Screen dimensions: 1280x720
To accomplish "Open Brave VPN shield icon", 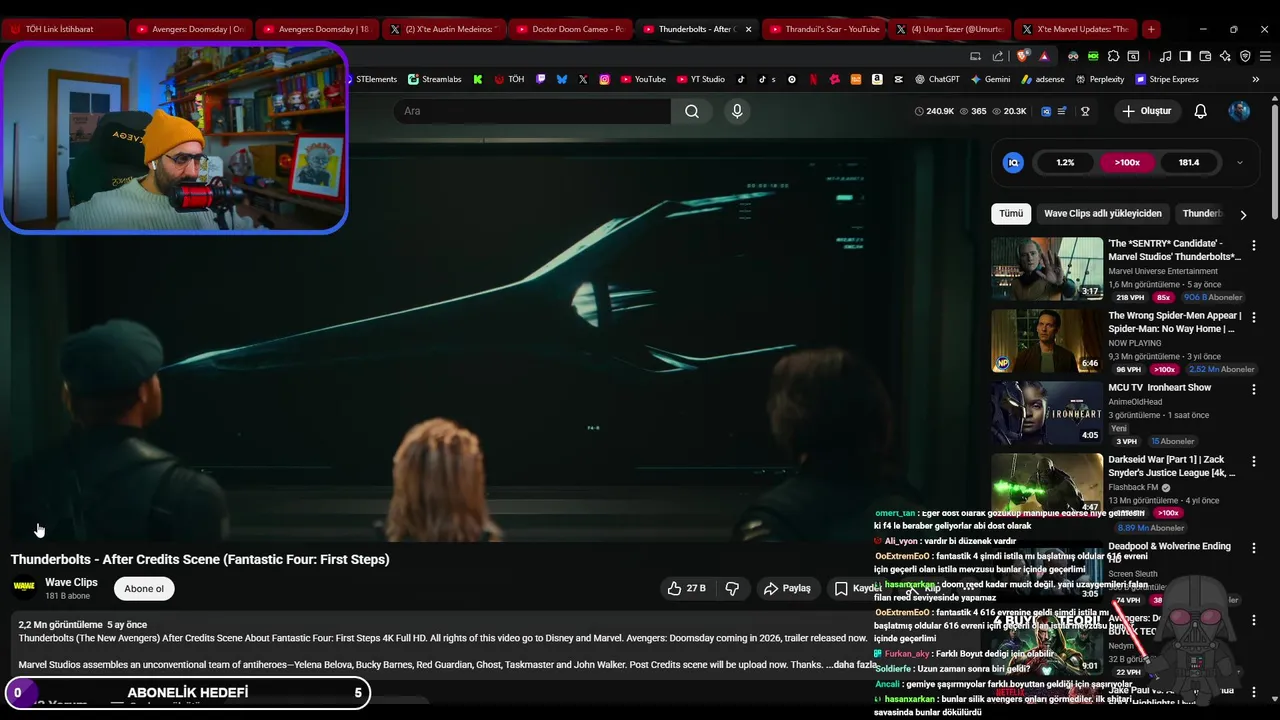I will tap(1245, 56).
